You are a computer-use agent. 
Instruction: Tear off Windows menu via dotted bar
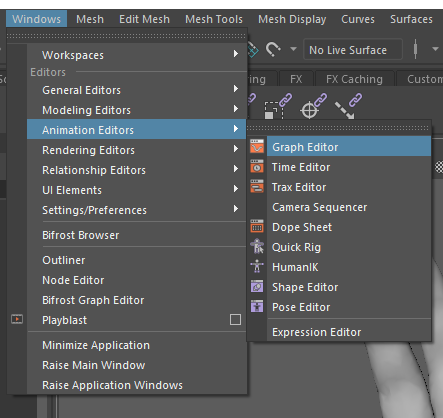126,35
